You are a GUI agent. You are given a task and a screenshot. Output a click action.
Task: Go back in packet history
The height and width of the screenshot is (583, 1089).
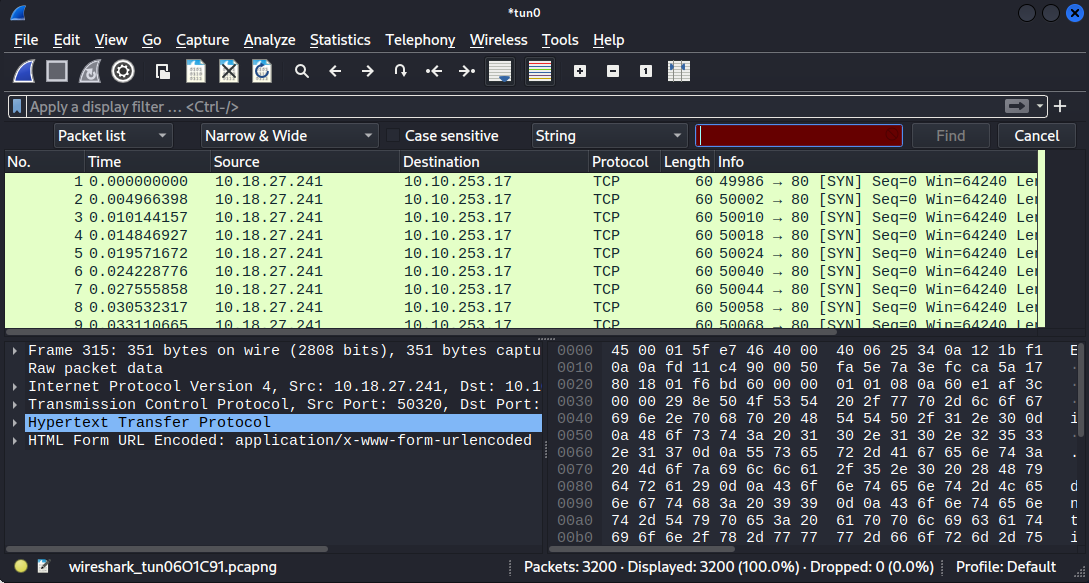coord(335,71)
